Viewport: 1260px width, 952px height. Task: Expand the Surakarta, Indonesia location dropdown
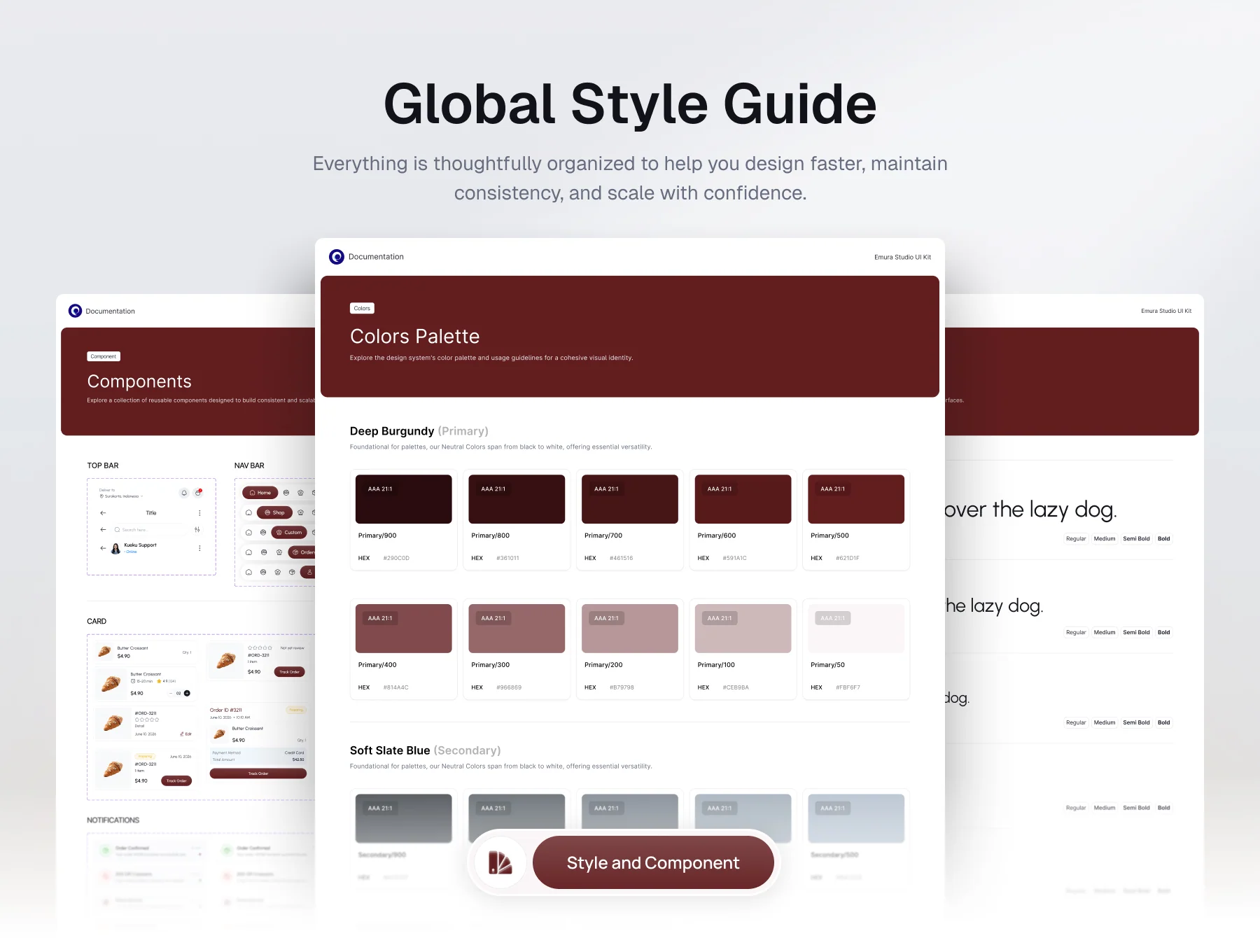(x=121, y=496)
